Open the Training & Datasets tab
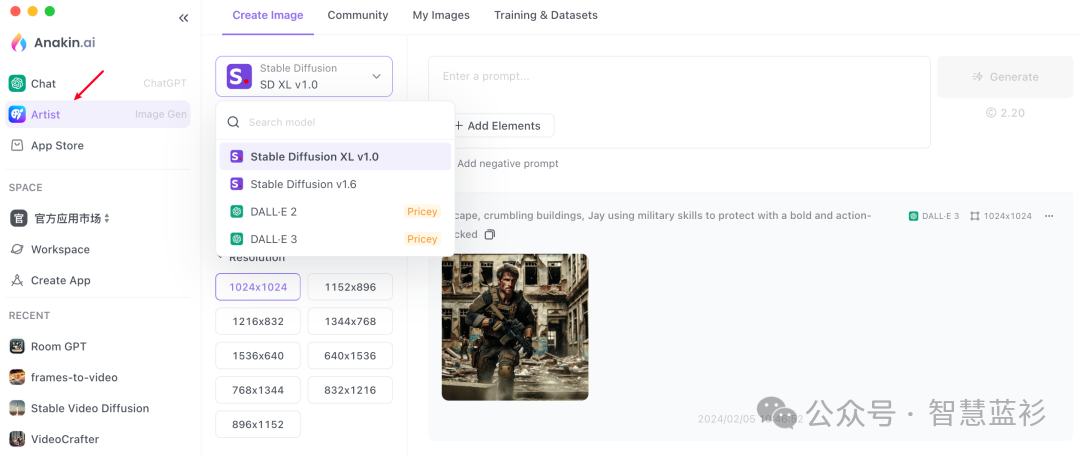1080x456 pixels. [545, 15]
